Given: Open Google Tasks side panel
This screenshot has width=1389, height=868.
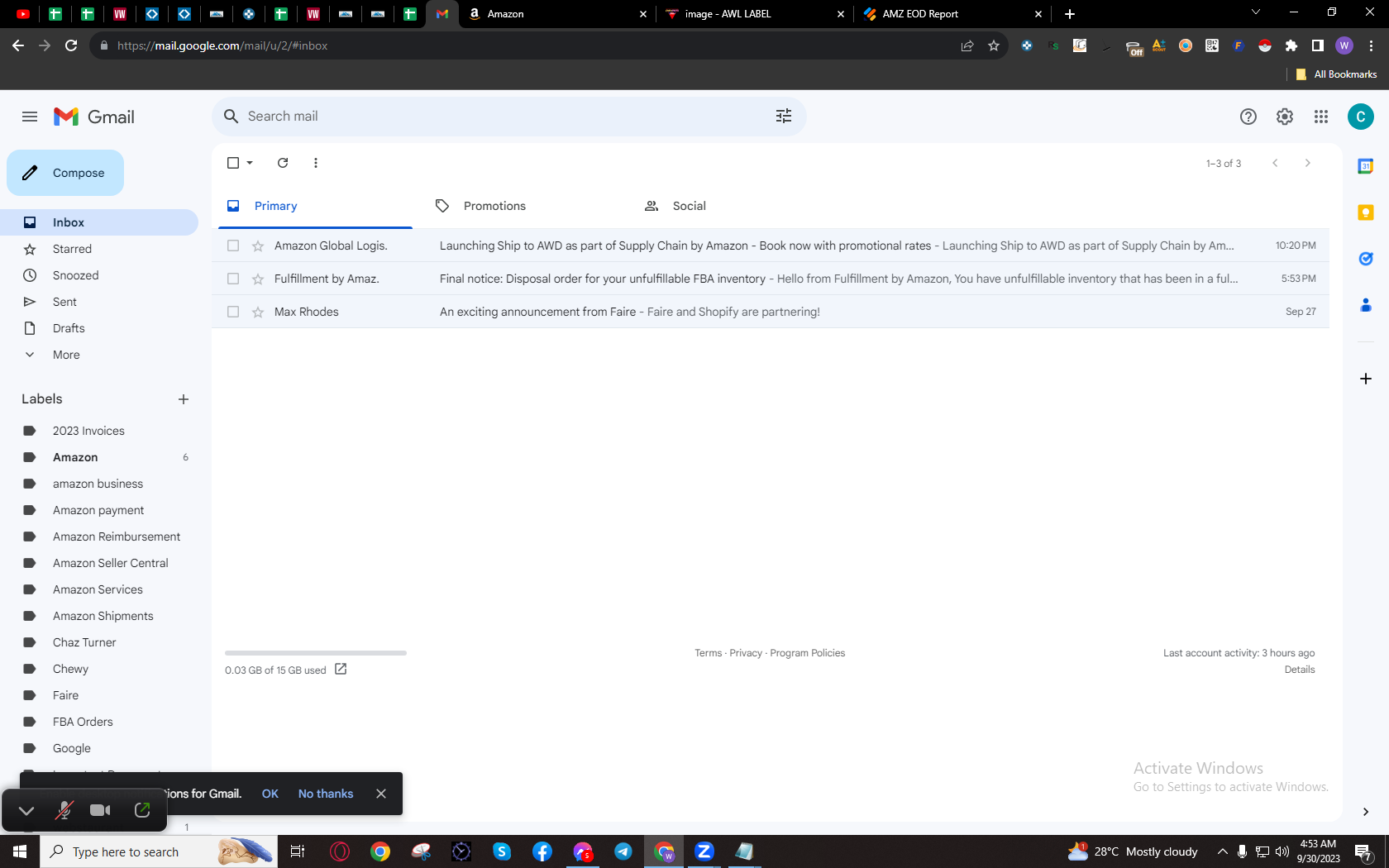Looking at the screenshot, I should click(x=1366, y=259).
